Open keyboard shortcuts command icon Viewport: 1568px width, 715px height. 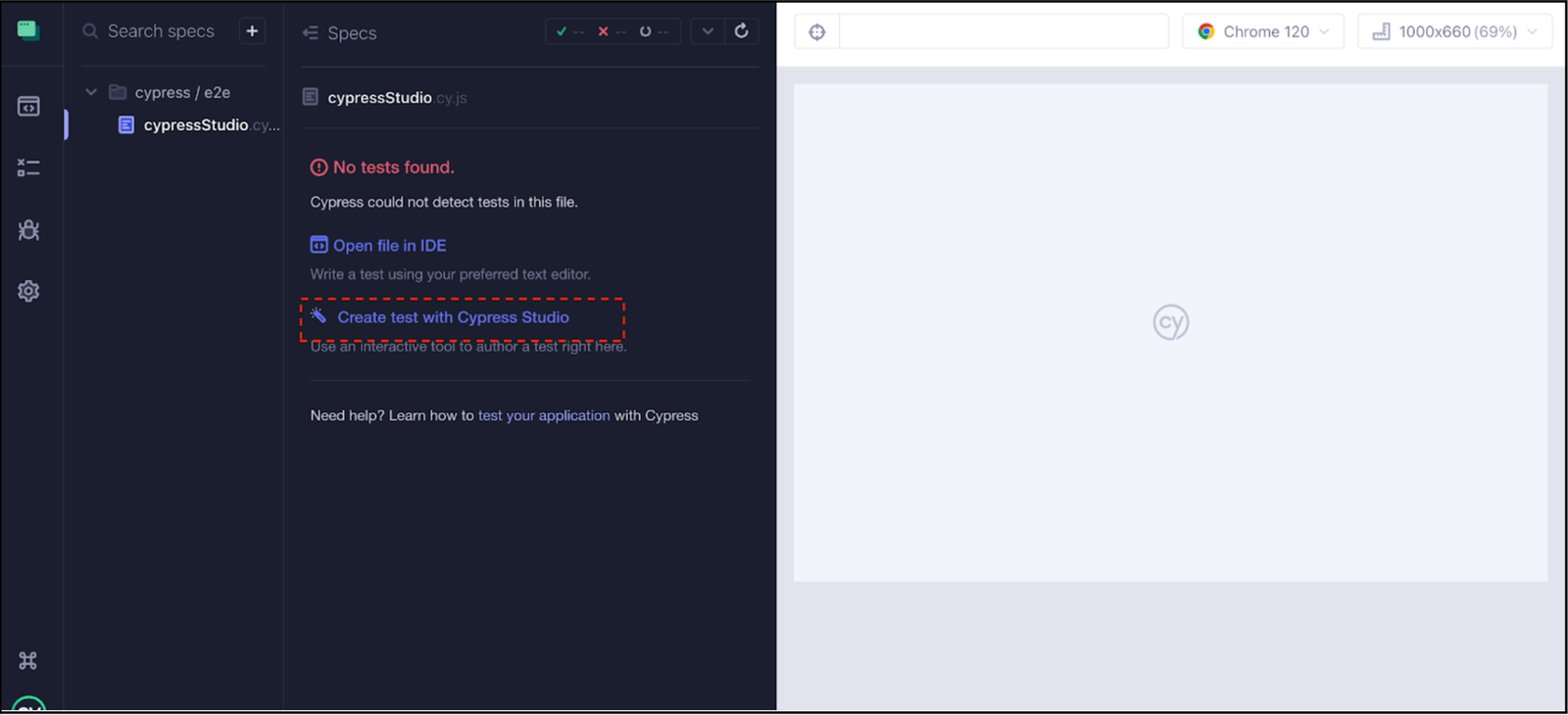click(28, 660)
